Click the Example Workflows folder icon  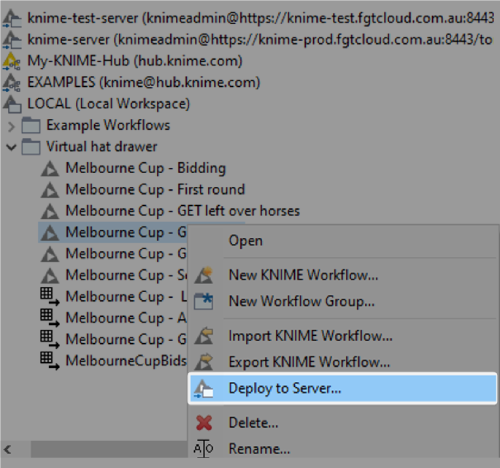click(31, 125)
